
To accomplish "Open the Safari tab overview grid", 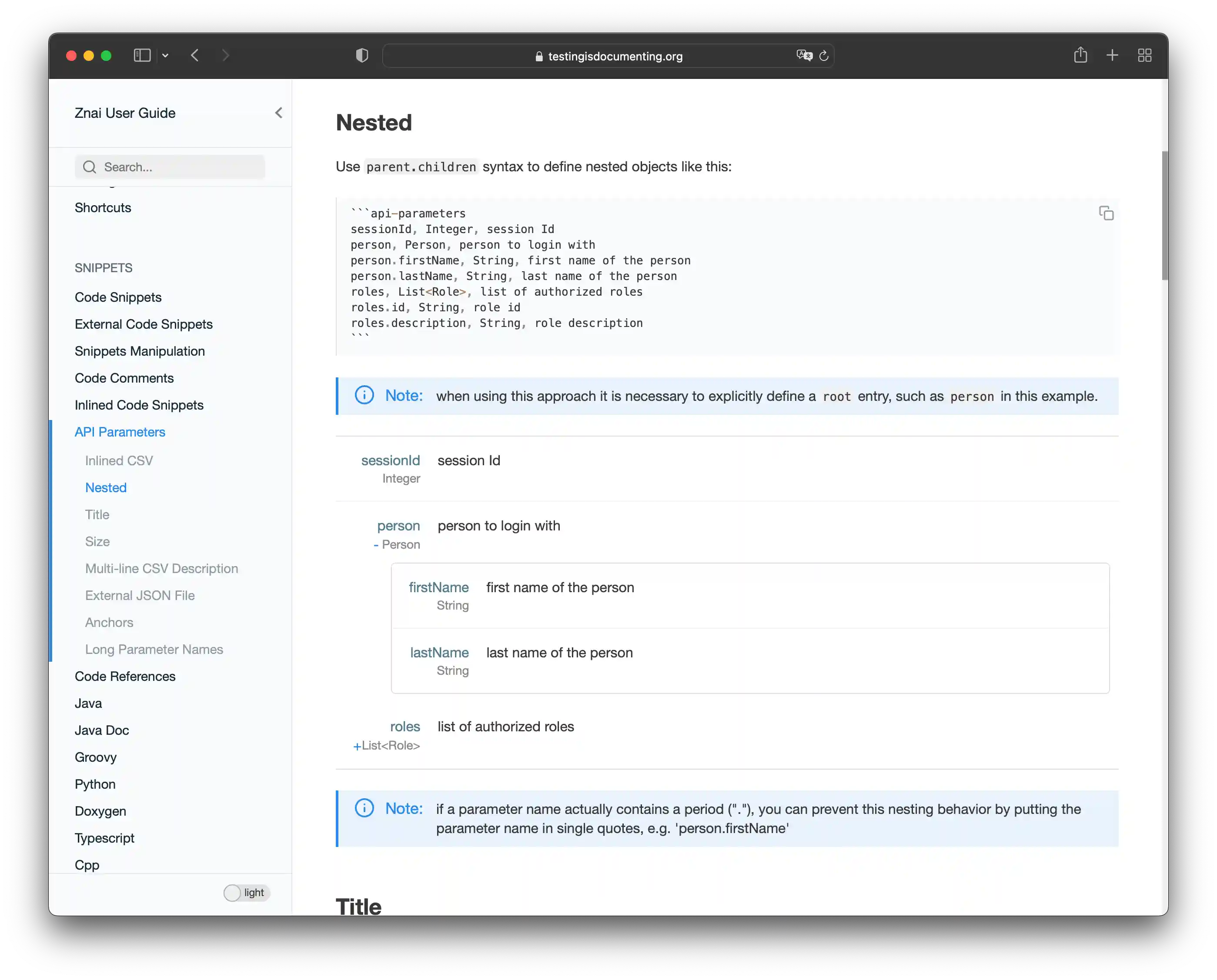I will pos(1145,55).
